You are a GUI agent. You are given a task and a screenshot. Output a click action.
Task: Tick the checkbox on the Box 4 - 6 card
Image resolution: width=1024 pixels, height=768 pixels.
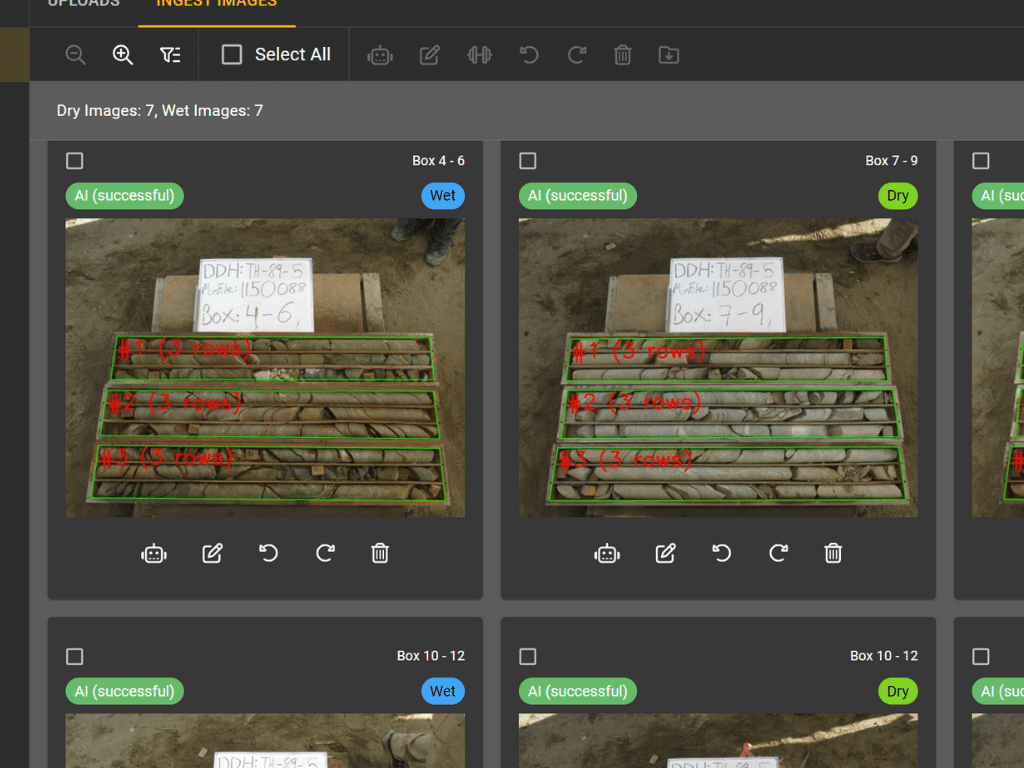click(74, 161)
